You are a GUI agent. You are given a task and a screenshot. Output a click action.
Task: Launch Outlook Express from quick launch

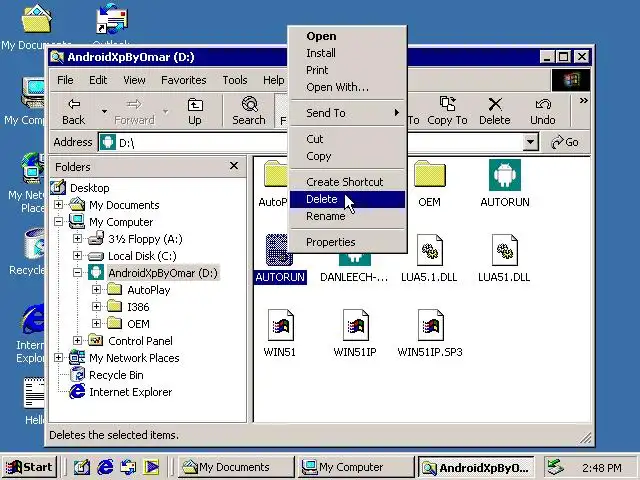(x=128, y=467)
